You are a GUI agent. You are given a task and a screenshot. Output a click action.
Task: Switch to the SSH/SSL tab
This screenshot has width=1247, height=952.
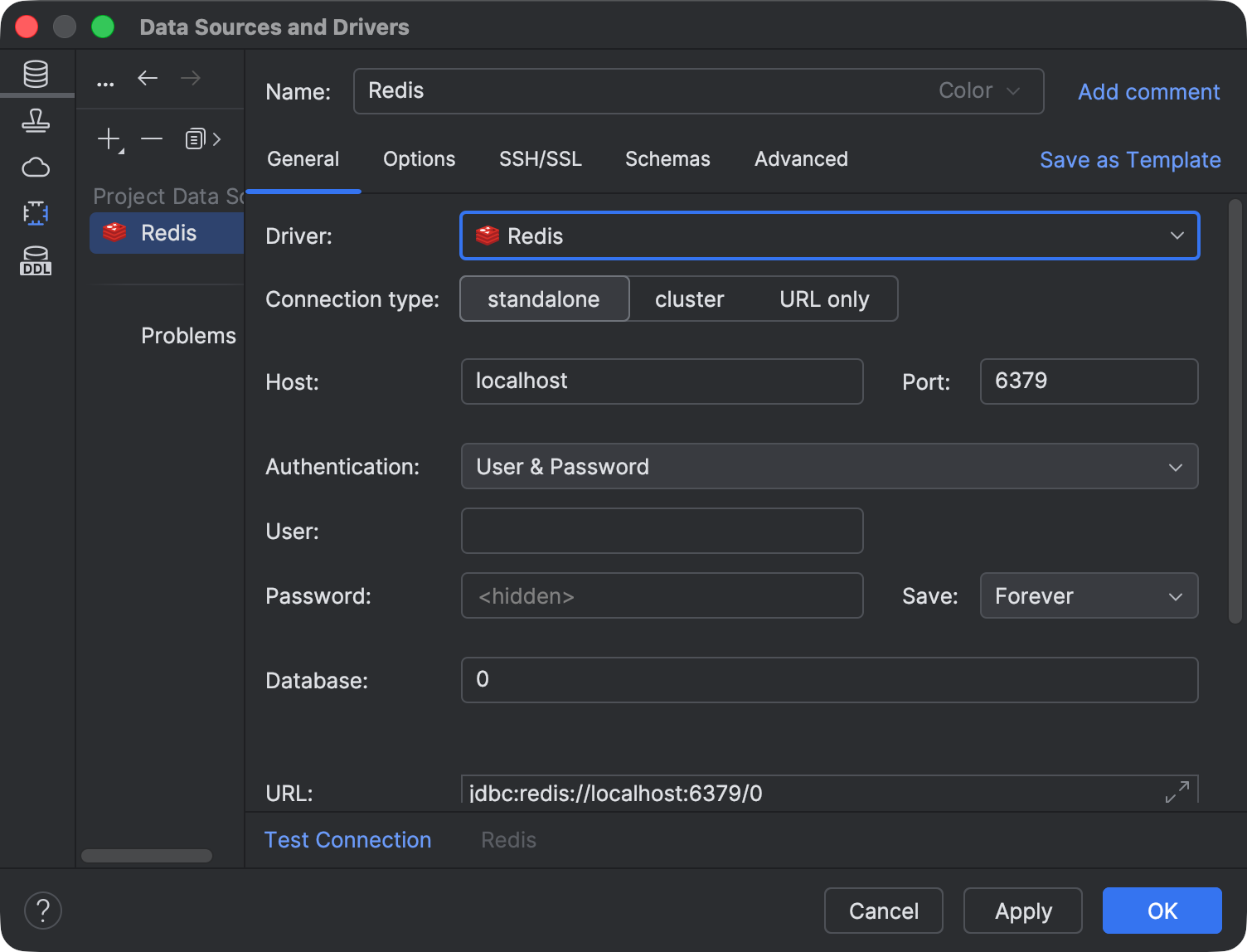tap(541, 159)
